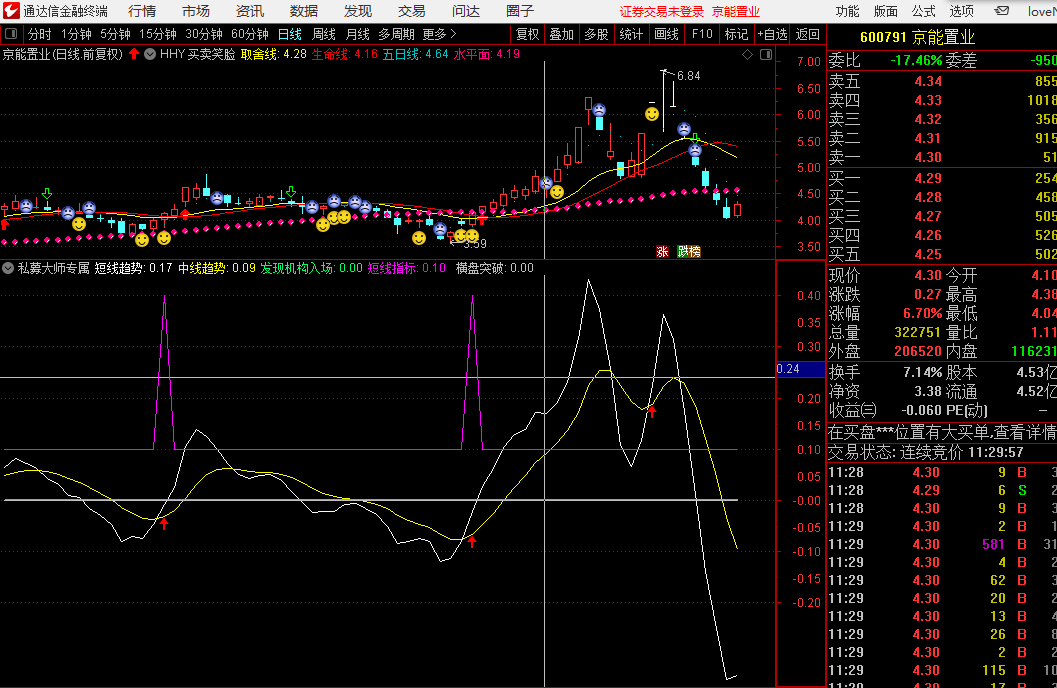The image size is (1057, 688).
Task: Click the green 跌榜 tag under the price chart
Action: tap(689, 251)
